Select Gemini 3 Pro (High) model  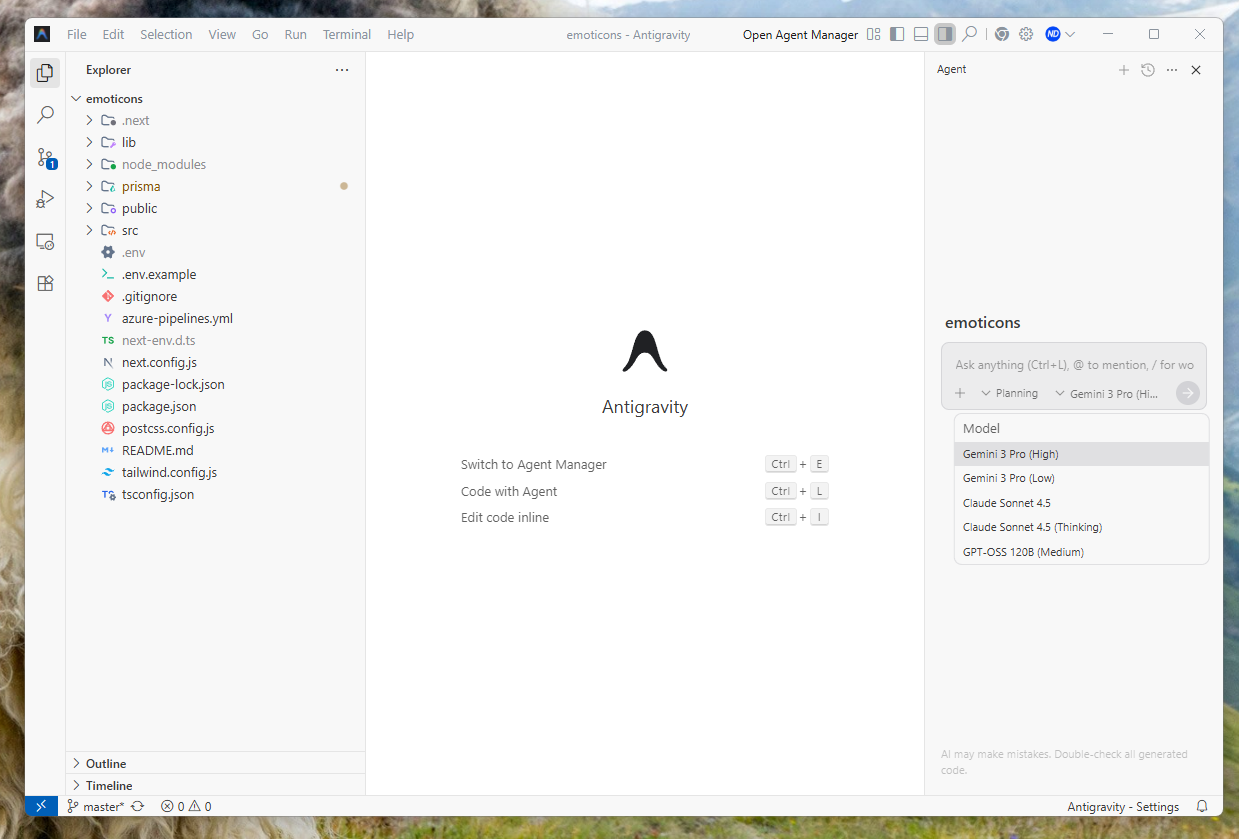click(x=1082, y=454)
